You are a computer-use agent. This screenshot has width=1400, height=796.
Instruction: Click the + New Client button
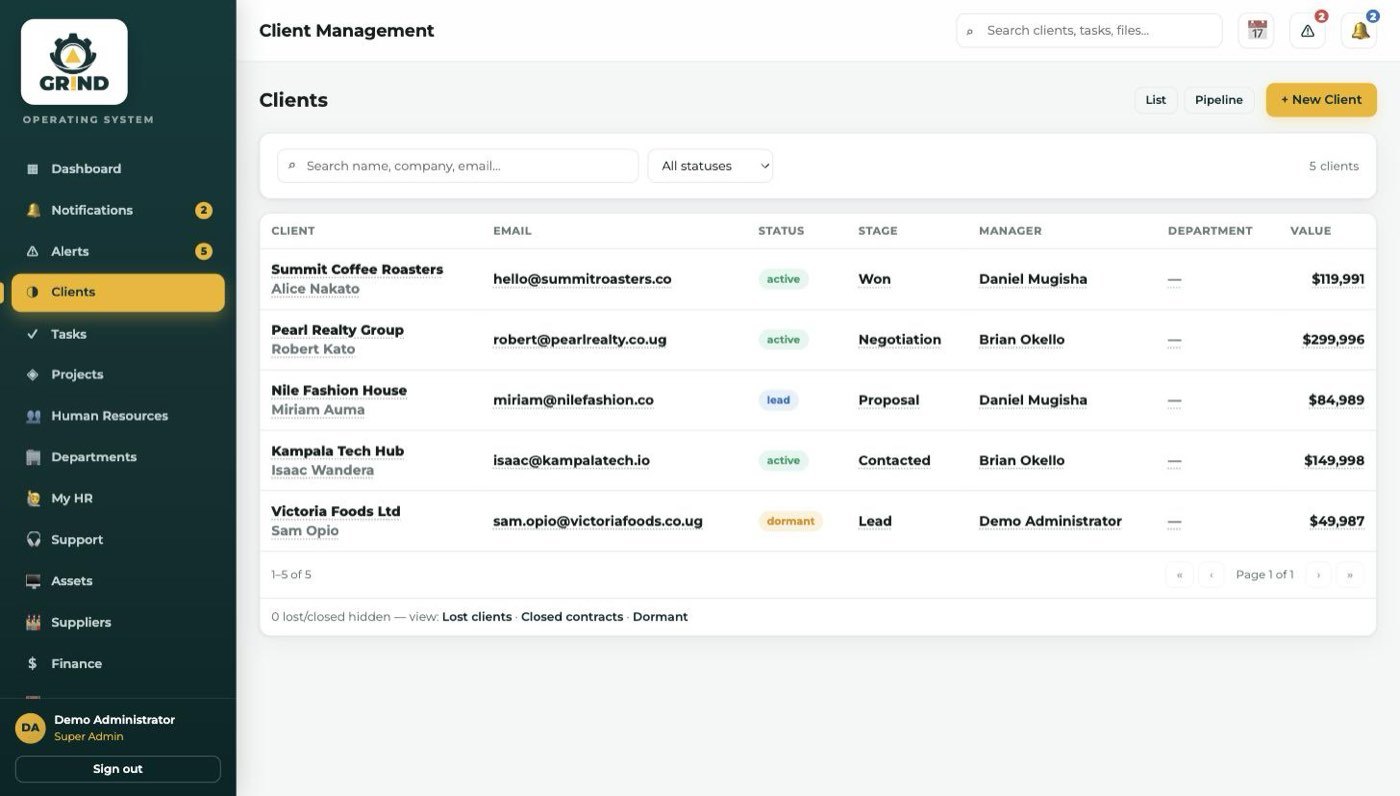click(x=1321, y=100)
